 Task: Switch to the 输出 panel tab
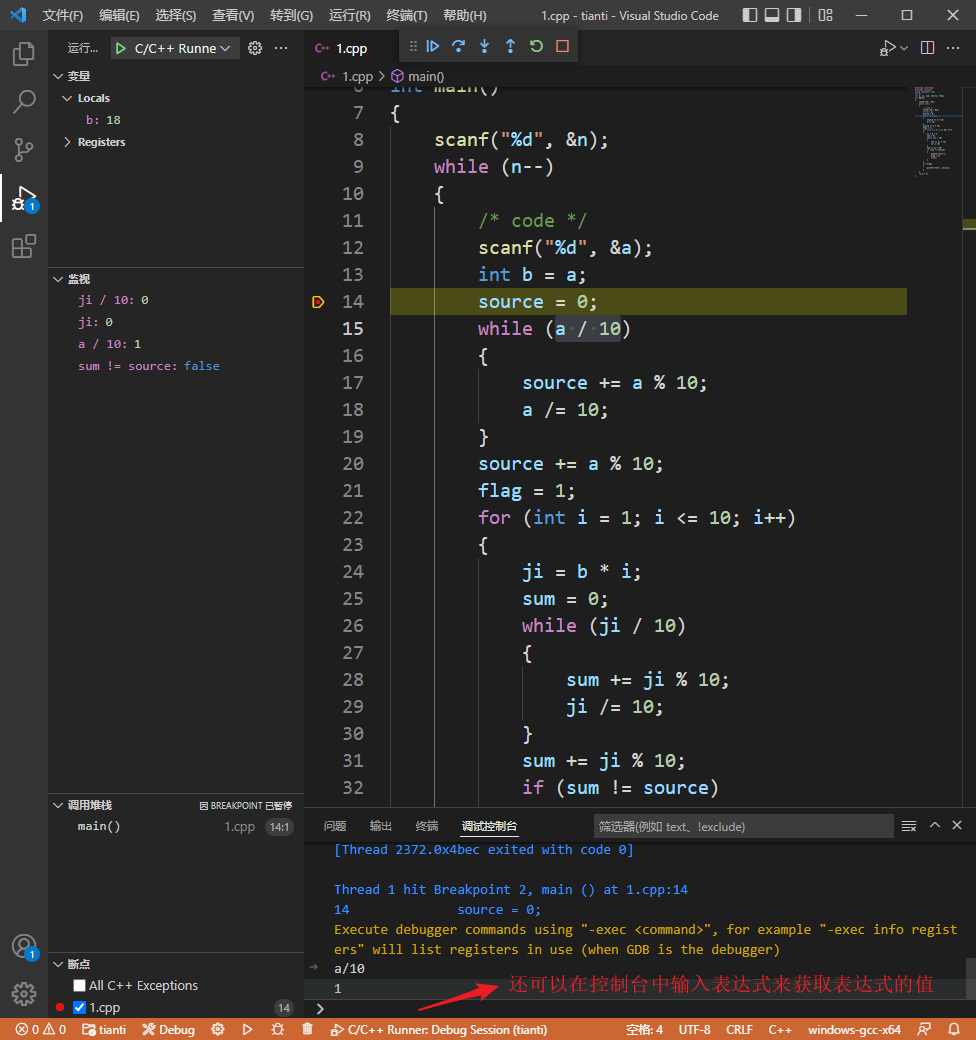click(x=381, y=826)
